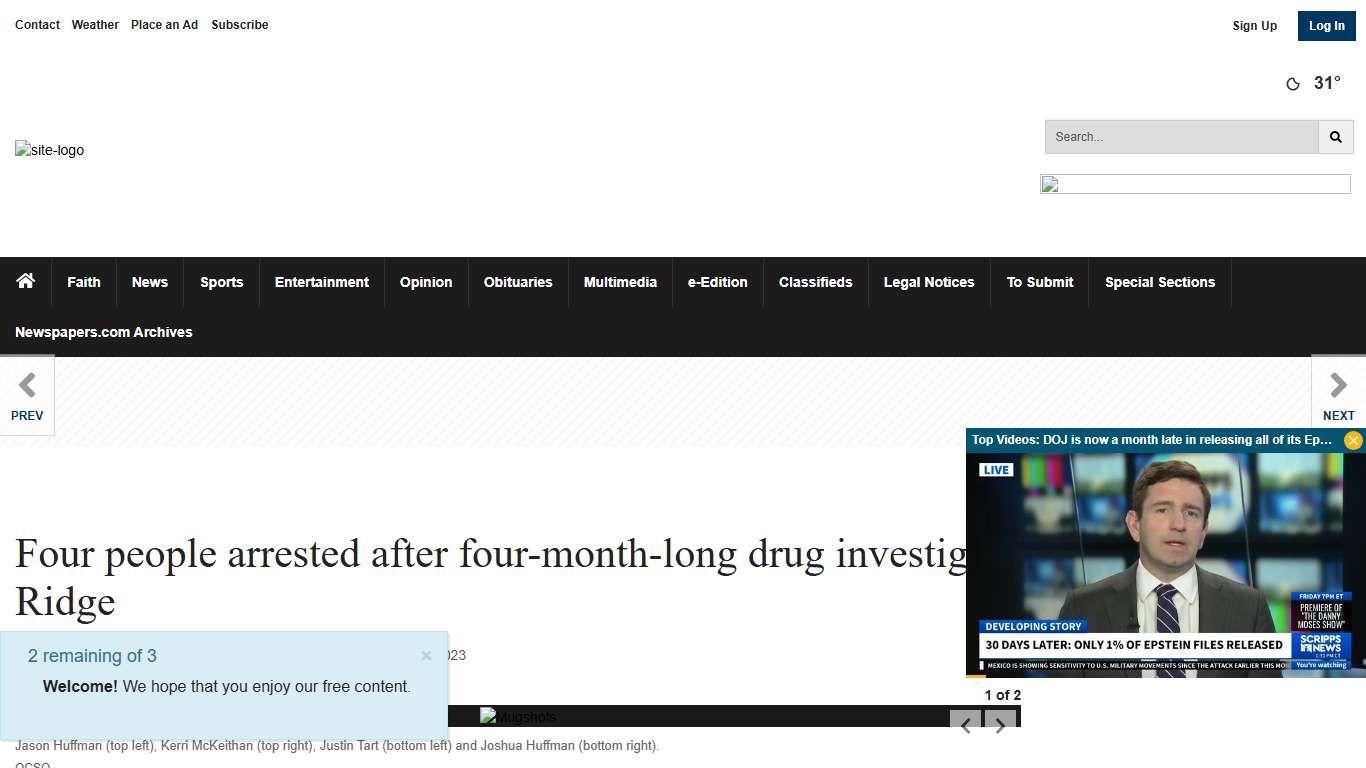Click Sign Up
The height and width of the screenshot is (768, 1366).
tap(1254, 27)
